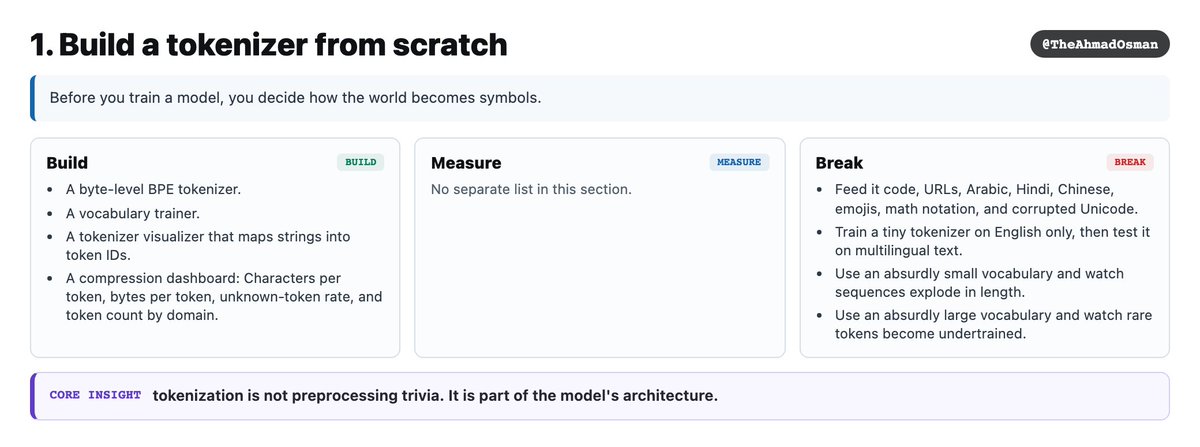This screenshot has width=1200, height=447.
Task: Click the @TheAhmadOsman handle badge
Action: tap(1100, 44)
